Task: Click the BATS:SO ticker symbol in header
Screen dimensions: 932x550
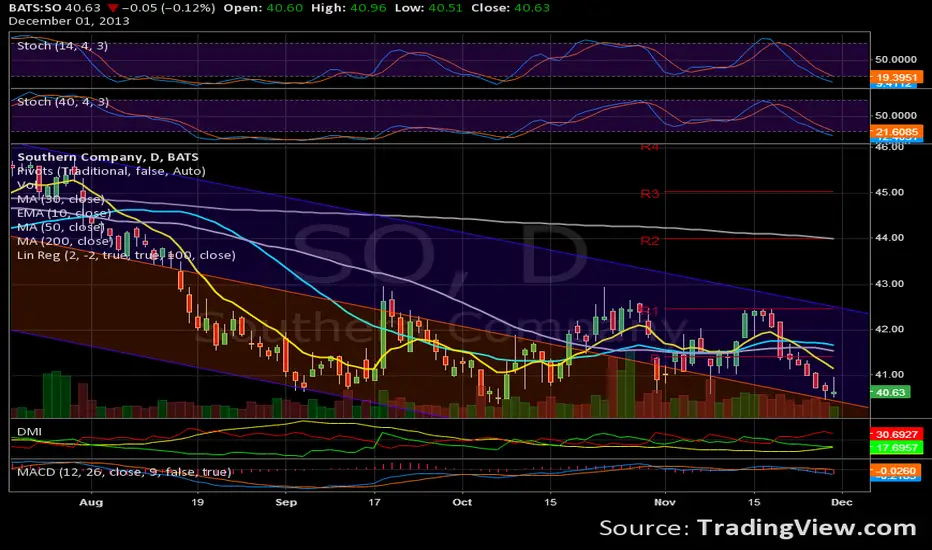Action: click(x=34, y=8)
